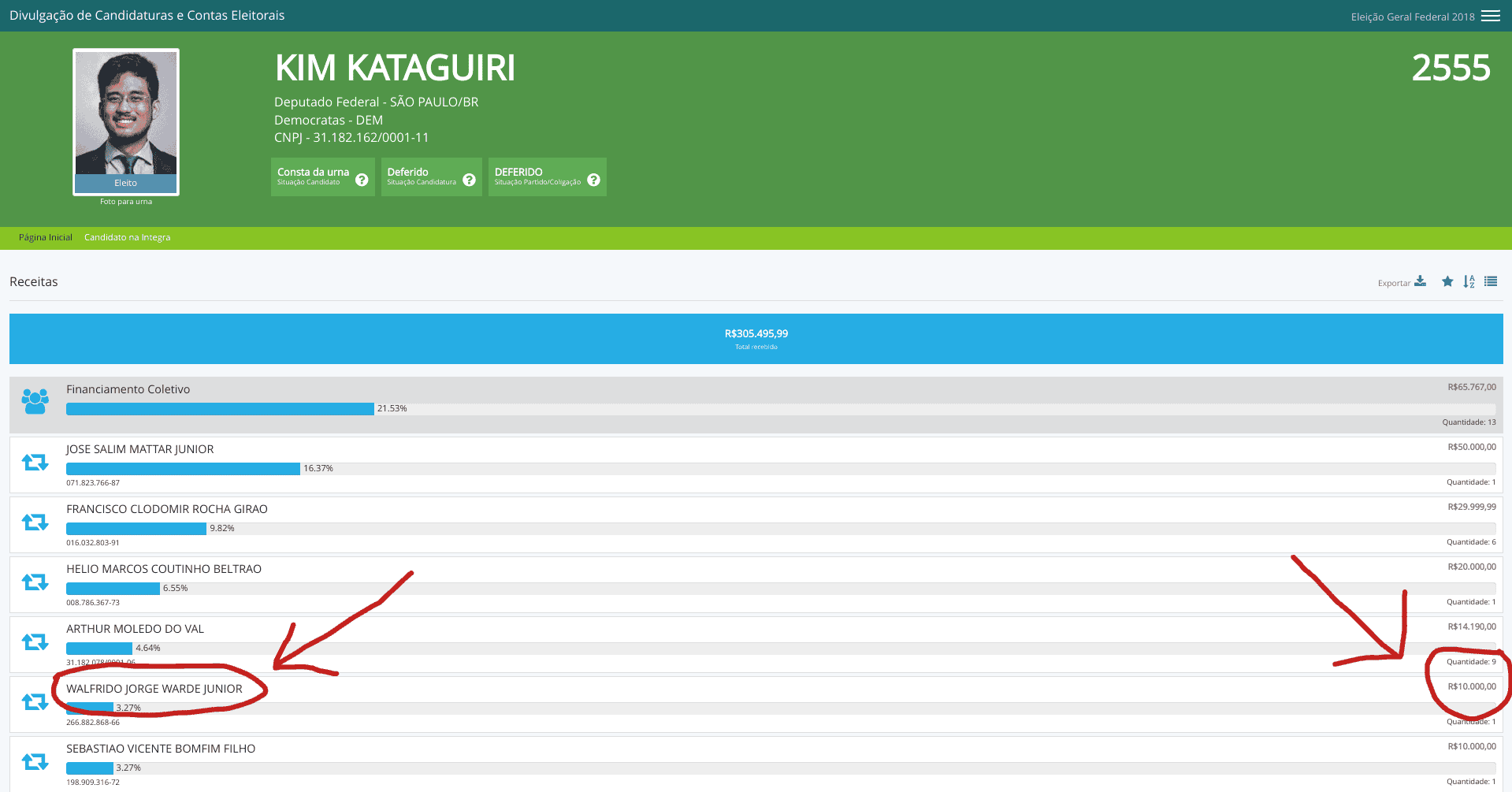Click the candidate photo of Kim Kataguiri
1512x792 pixels.
126,113
